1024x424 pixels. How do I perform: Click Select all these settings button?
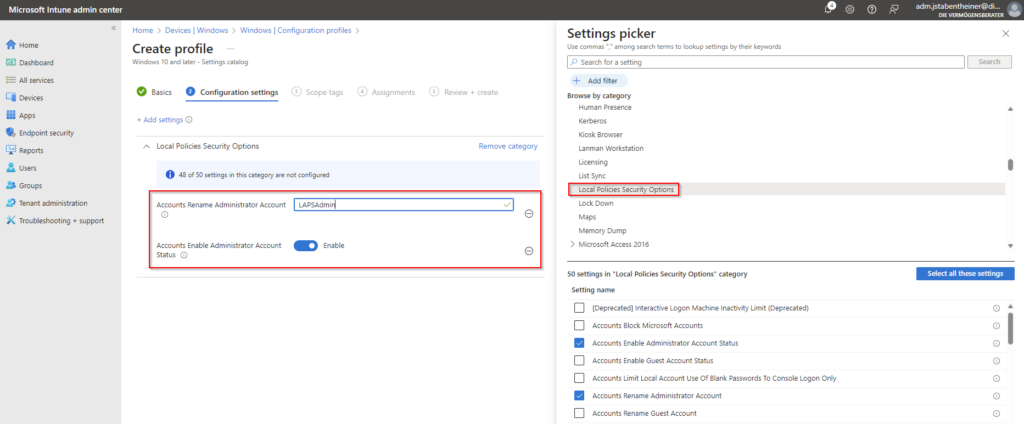point(965,274)
